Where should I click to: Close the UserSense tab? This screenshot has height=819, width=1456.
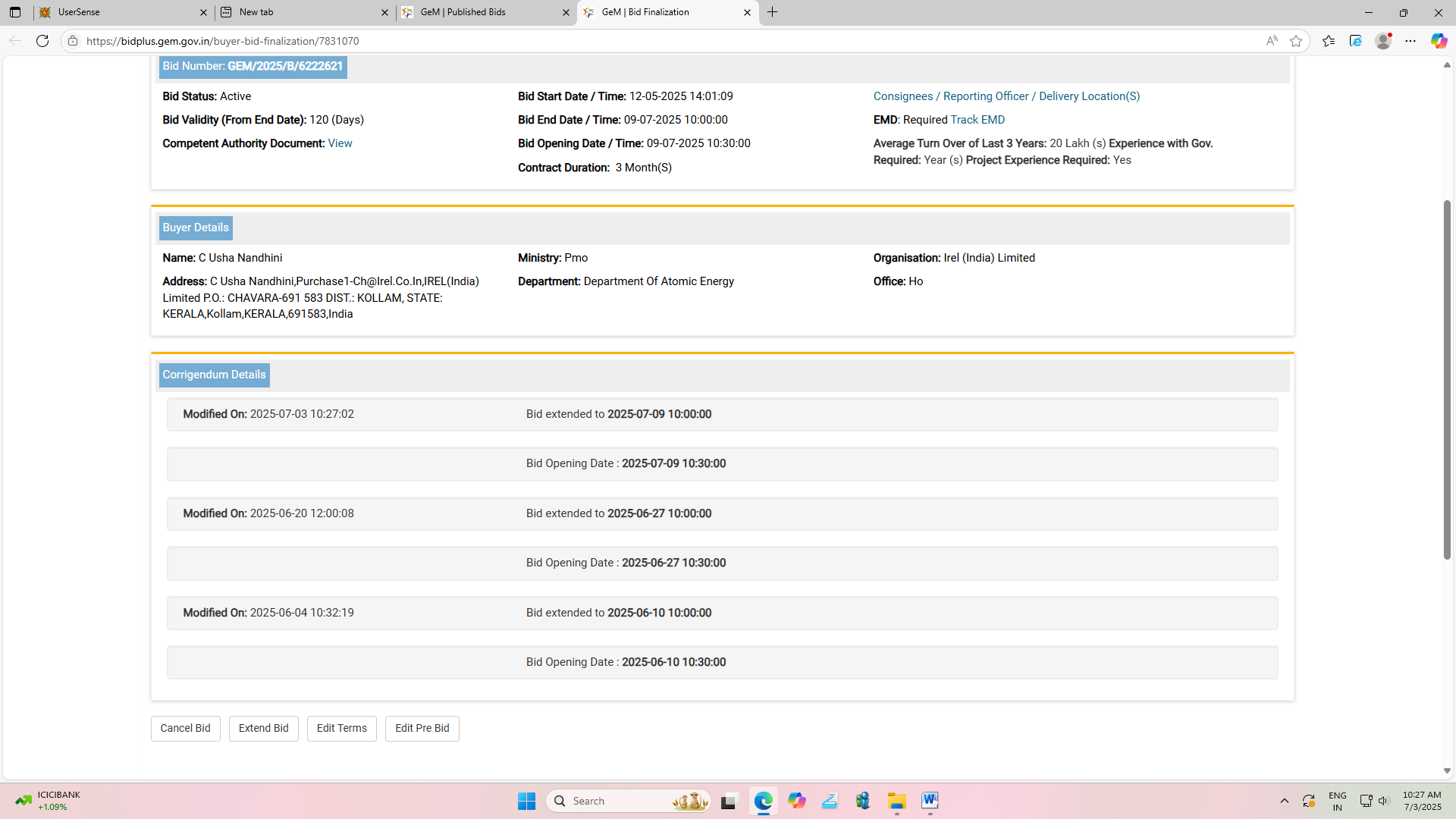click(203, 12)
